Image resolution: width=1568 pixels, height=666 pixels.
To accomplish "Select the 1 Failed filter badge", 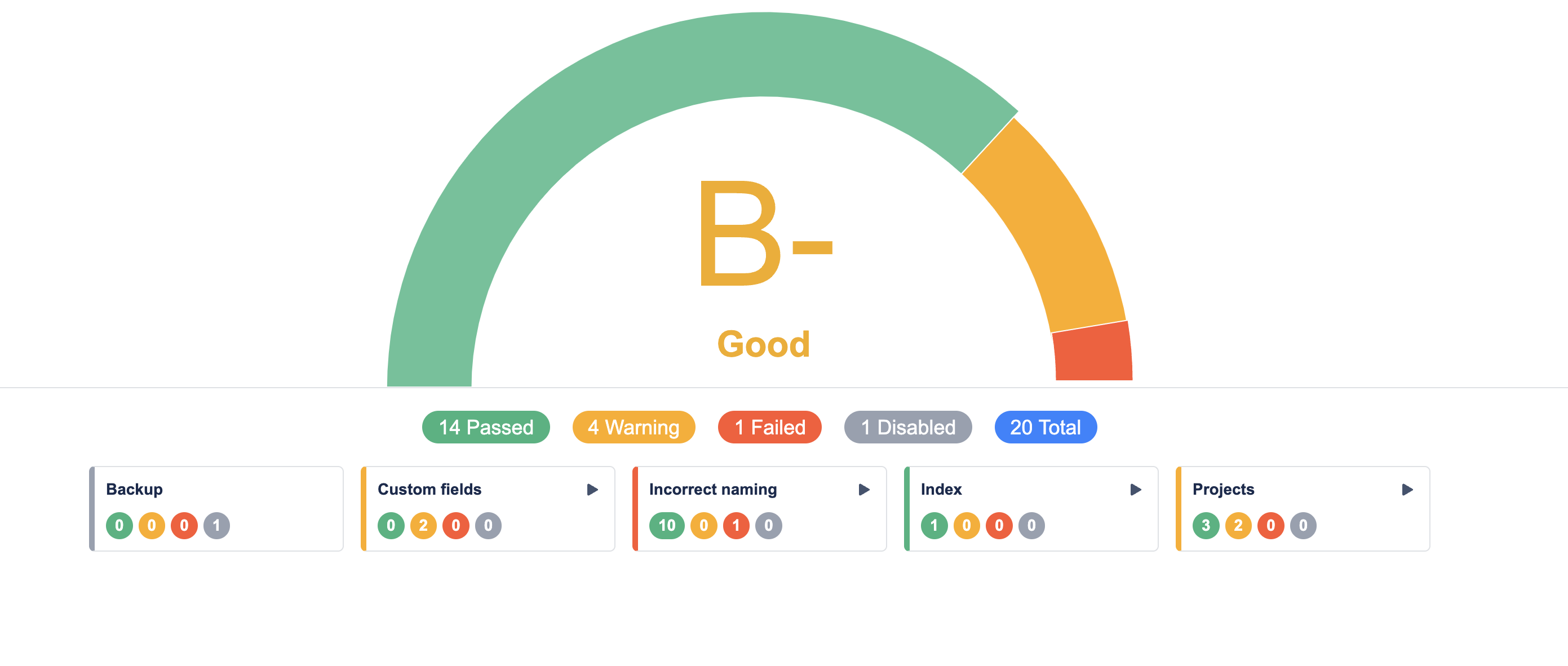I will click(769, 427).
